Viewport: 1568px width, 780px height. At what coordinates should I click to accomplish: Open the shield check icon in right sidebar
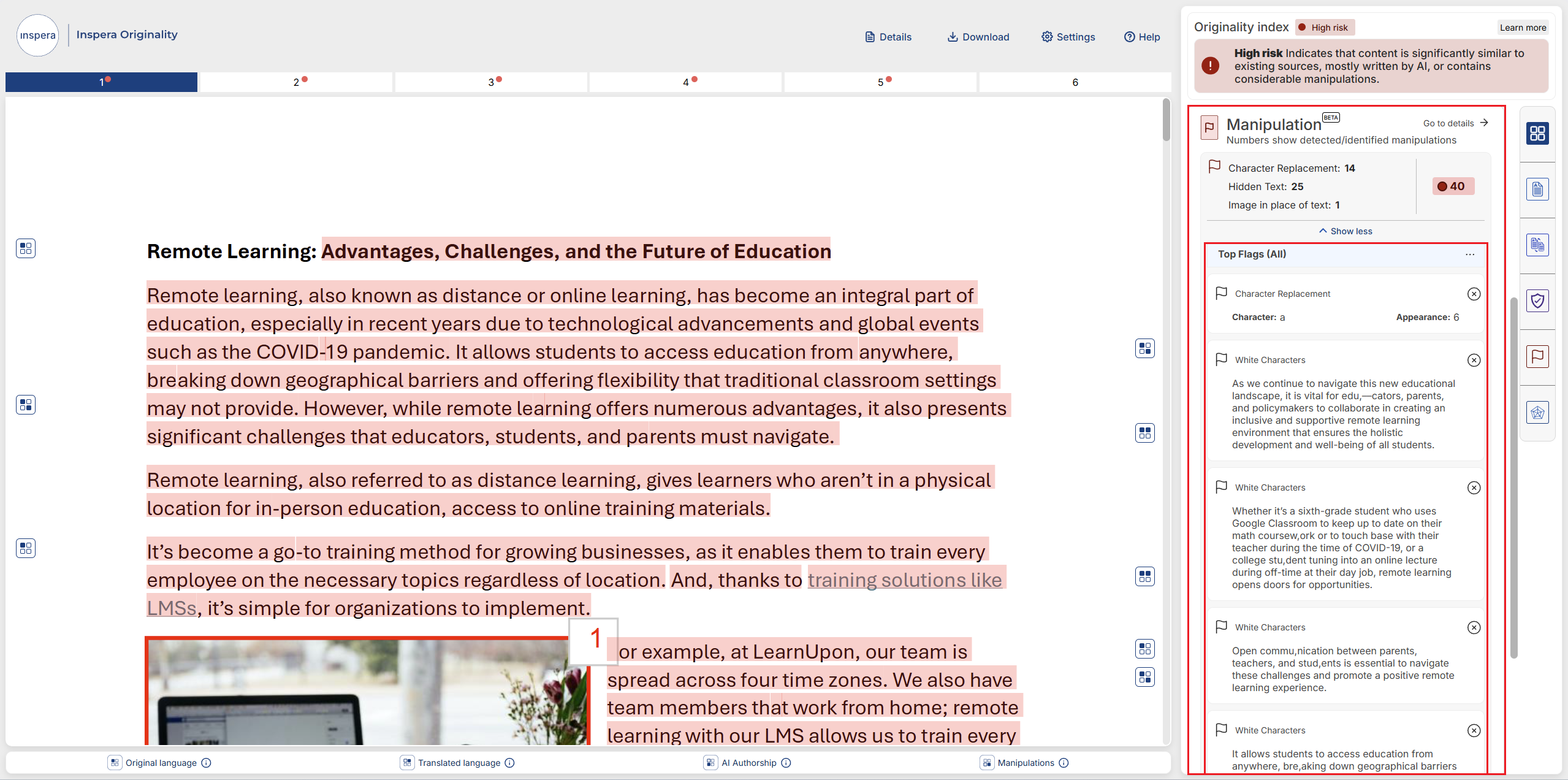click(1537, 301)
